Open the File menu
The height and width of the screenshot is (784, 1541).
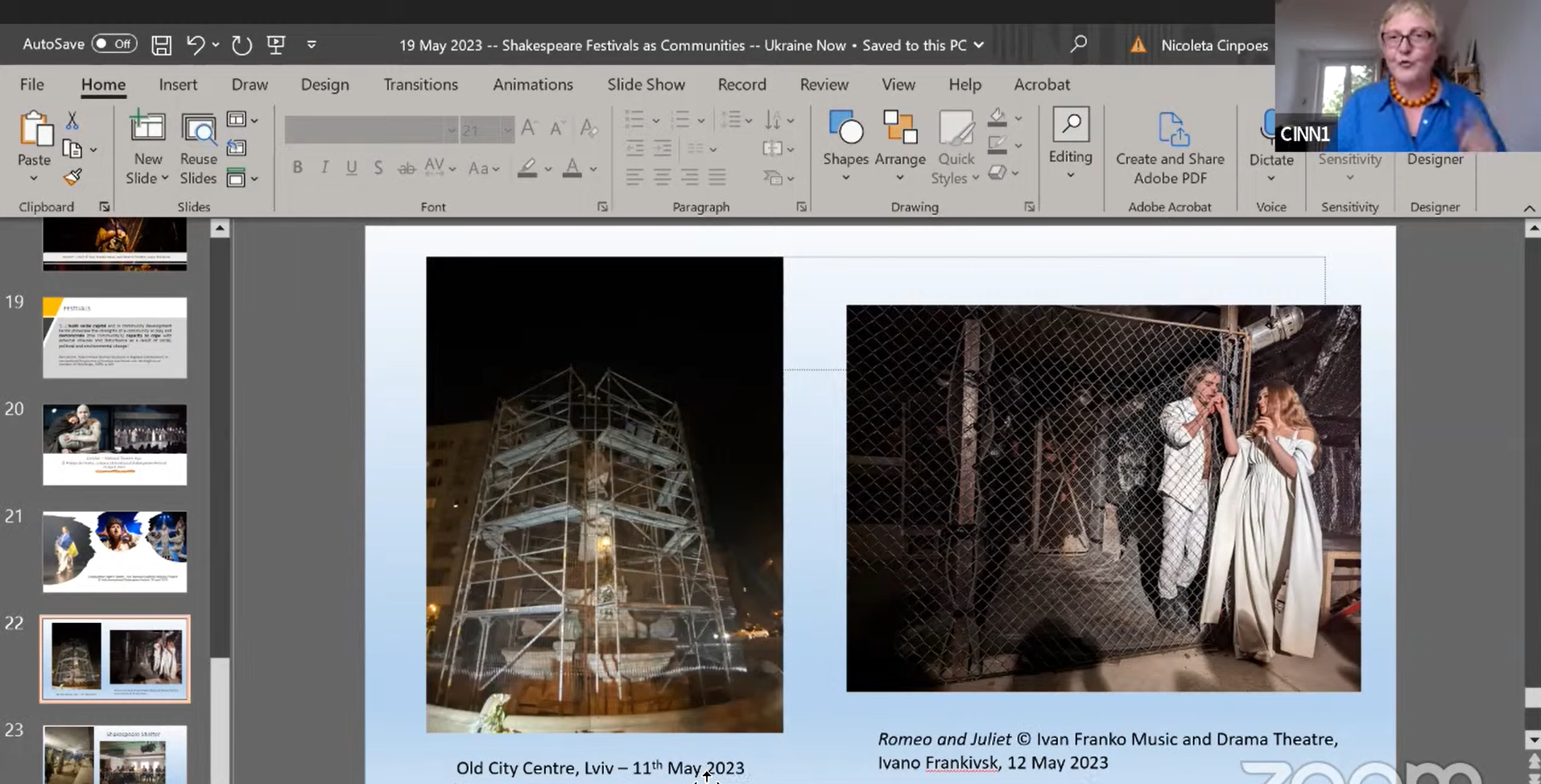pos(32,85)
